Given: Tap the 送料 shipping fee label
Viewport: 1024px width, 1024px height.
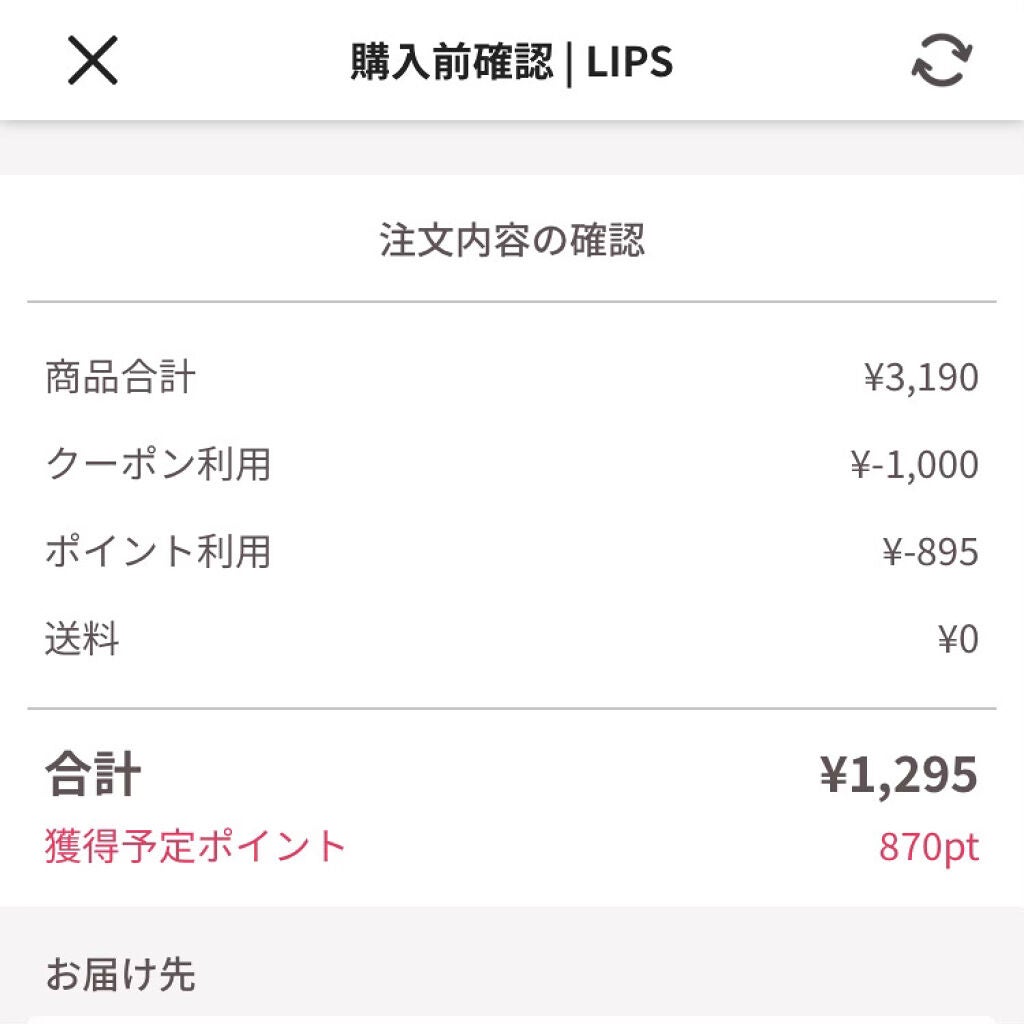Looking at the screenshot, I should pyautogui.click(x=82, y=639).
